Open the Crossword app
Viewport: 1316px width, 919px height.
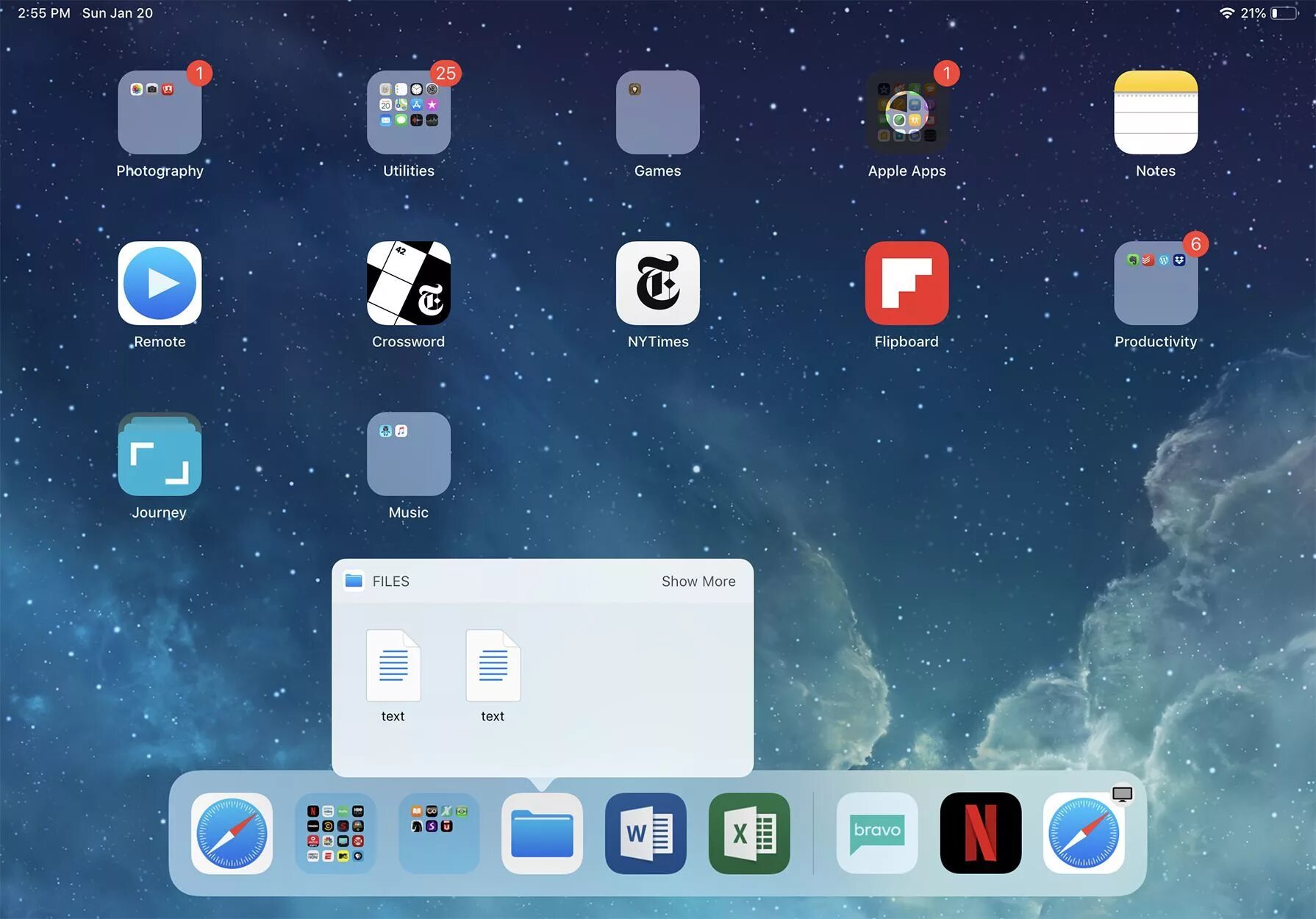pyautogui.click(x=409, y=283)
